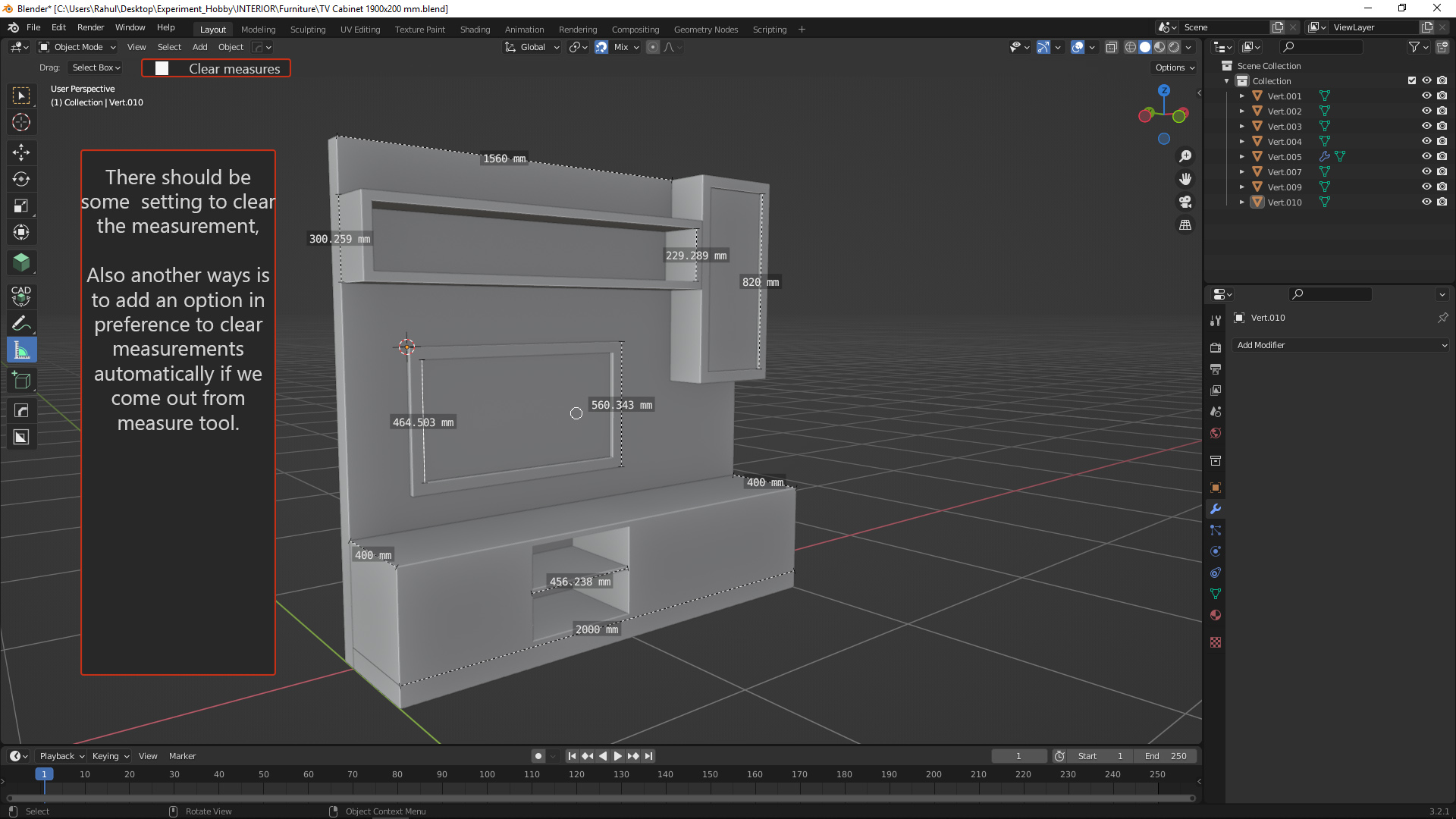
Task: Expand the Vert.002 tree item
Action: 1242,111
